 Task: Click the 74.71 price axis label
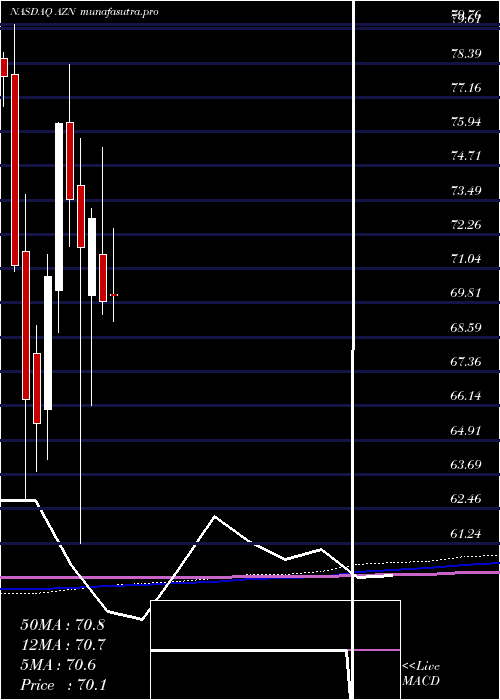(466, 156)
